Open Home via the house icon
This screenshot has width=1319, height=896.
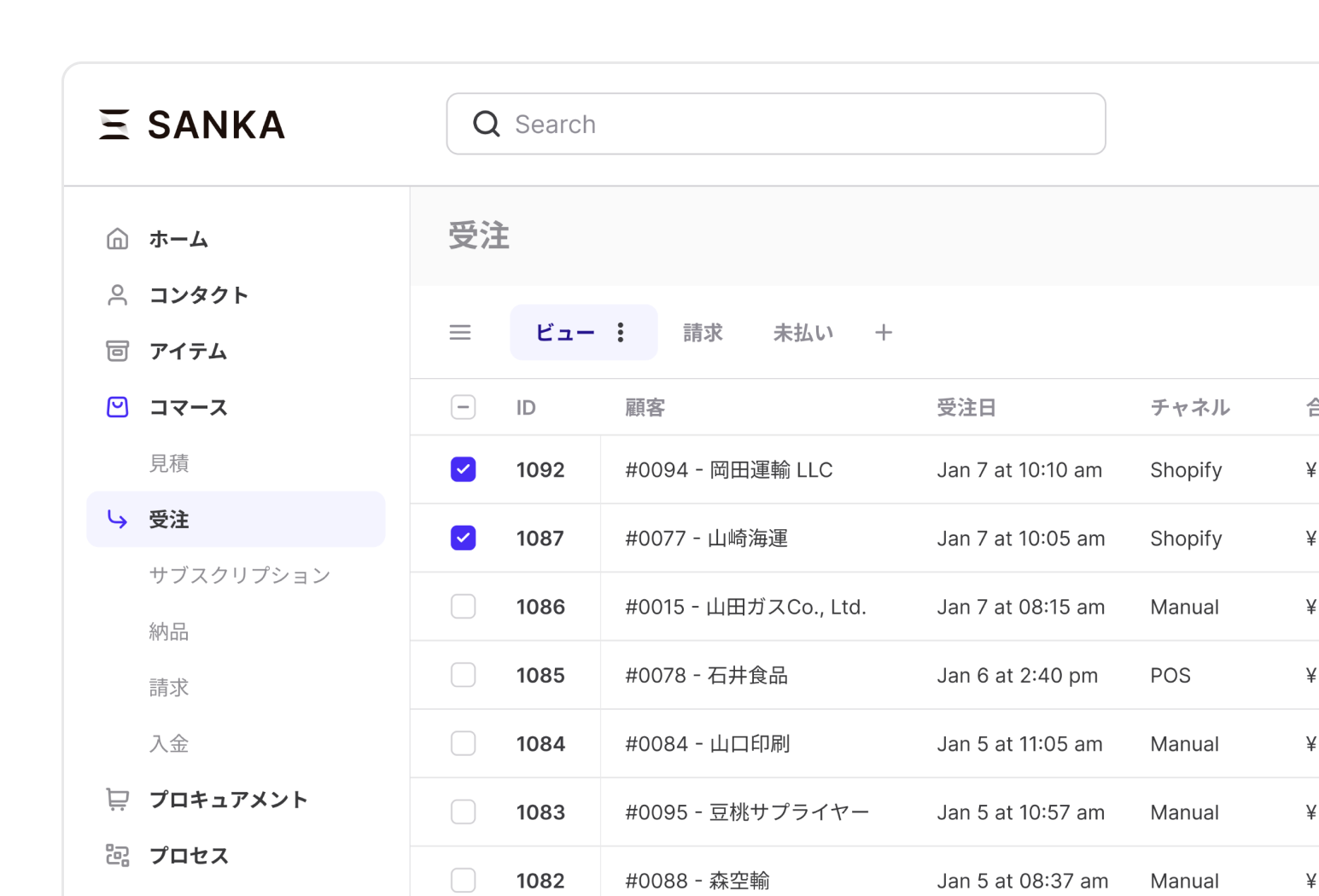click(117, 239)
